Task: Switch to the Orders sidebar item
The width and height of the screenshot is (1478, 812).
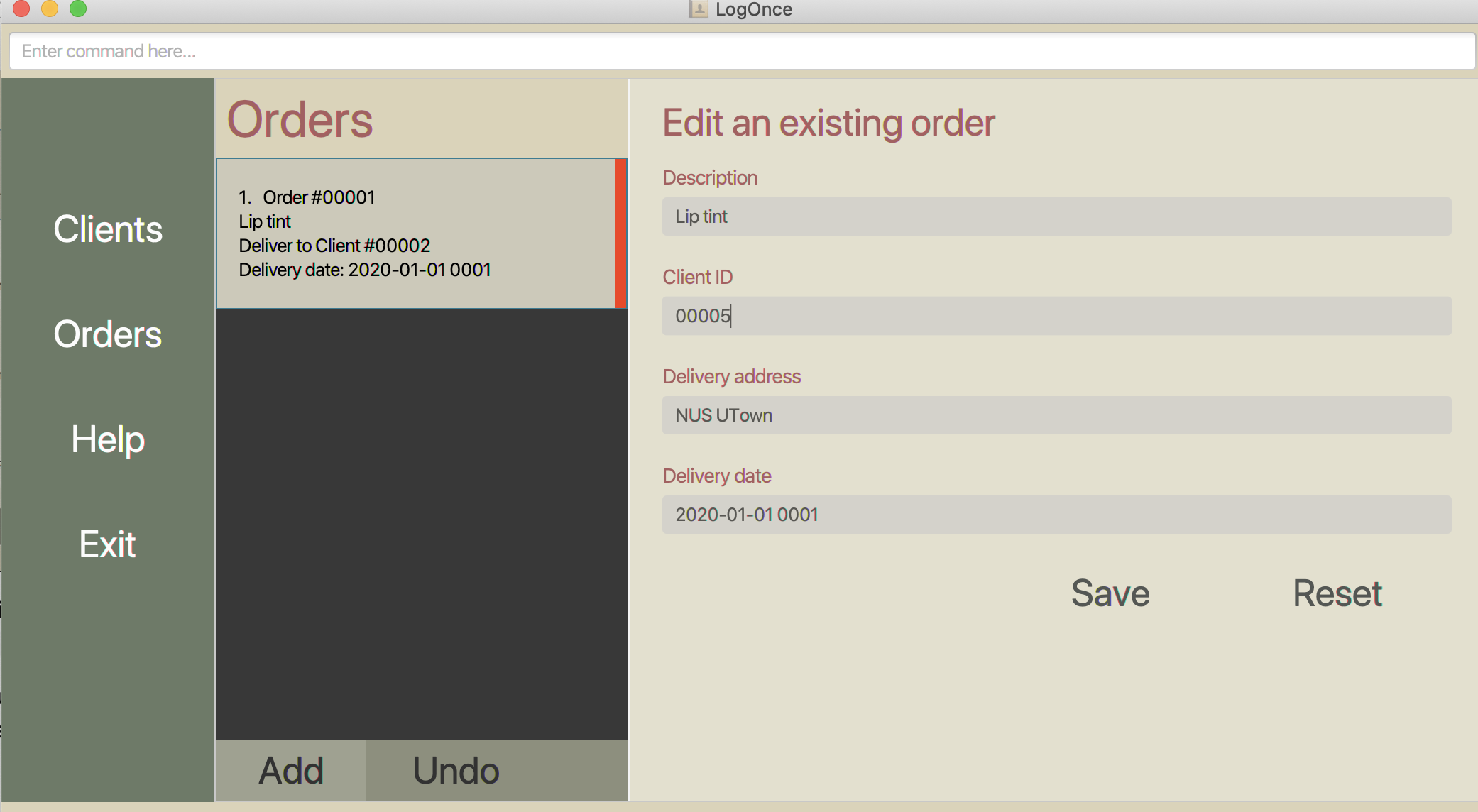Action: coord(108,334)
